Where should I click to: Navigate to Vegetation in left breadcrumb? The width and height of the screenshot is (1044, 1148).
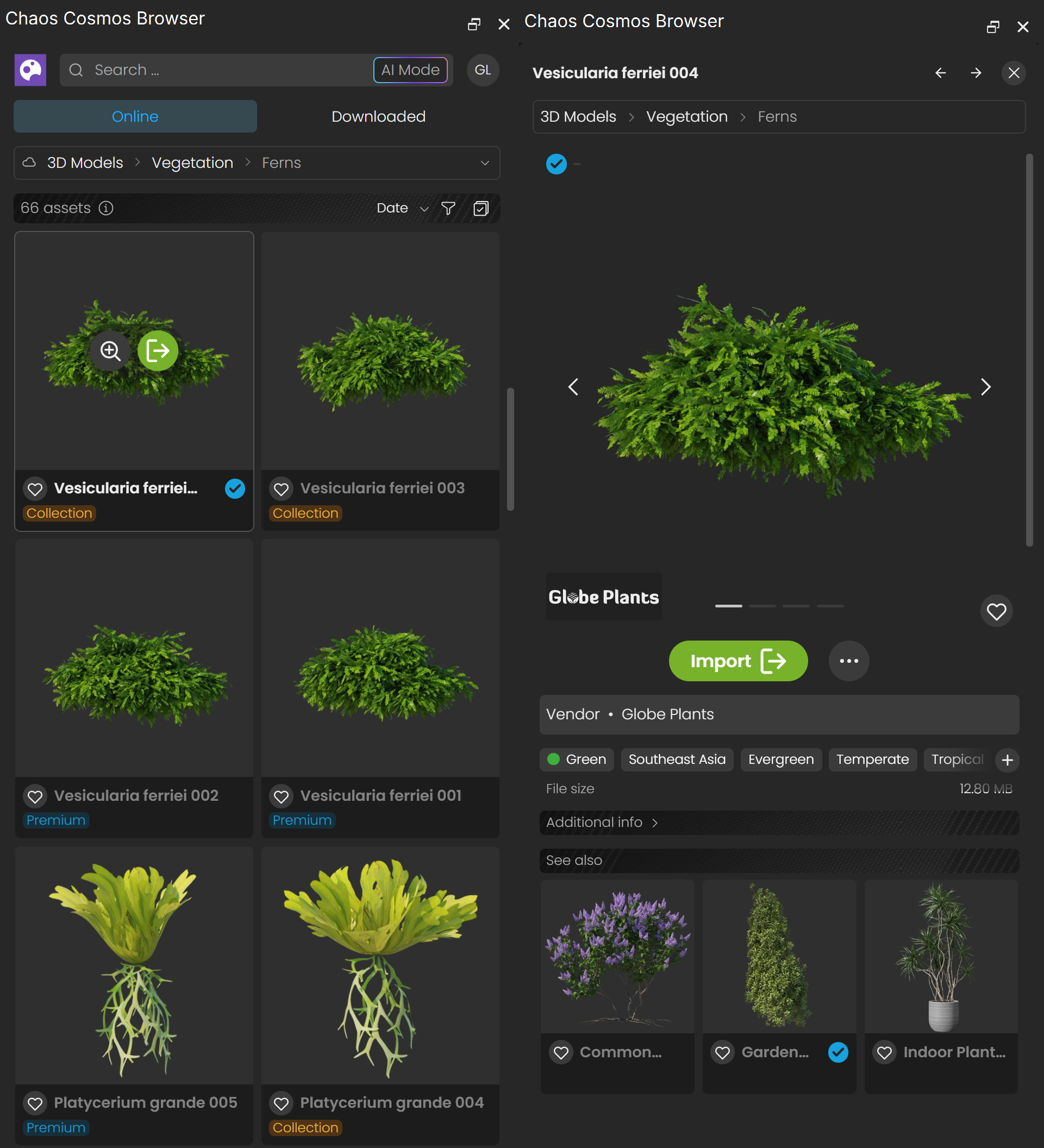tap(192, 163)
